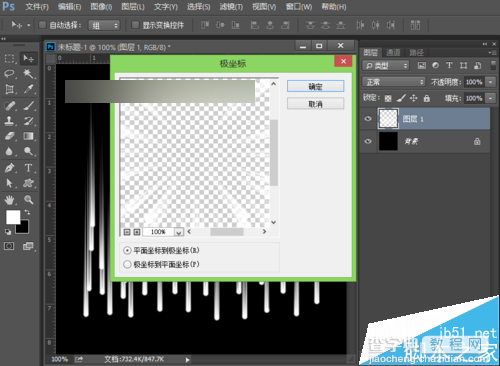Open the Layers panel flyout menu
This screenshot has width=500, height=366.
pos(492,53)
